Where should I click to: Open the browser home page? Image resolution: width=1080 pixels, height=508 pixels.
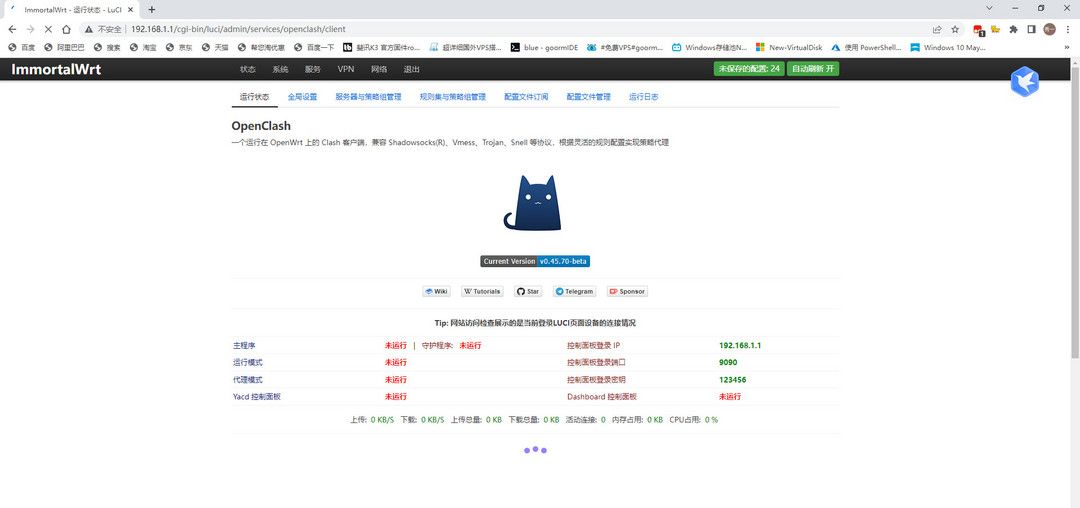point(66,29)
